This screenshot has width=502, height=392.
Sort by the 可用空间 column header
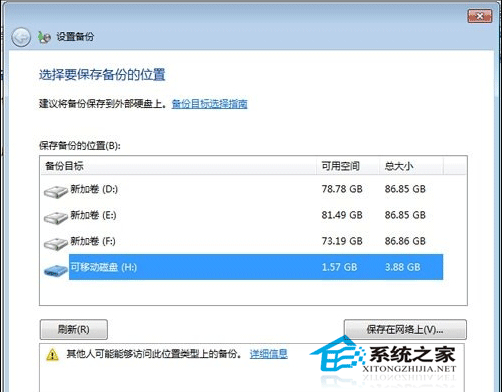pos(348,166)
